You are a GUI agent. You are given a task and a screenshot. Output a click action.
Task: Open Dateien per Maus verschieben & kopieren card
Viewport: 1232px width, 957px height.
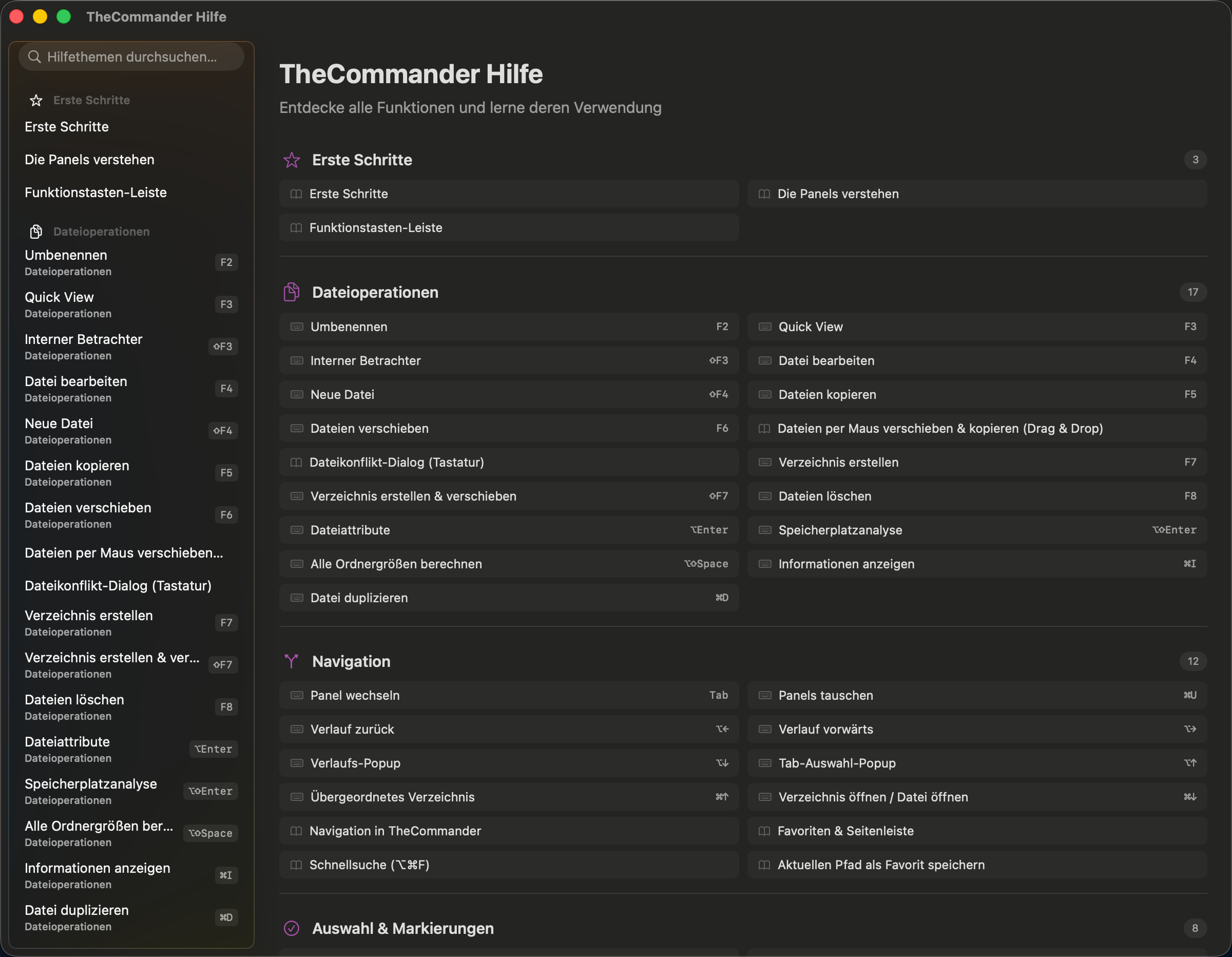(977, 428)
